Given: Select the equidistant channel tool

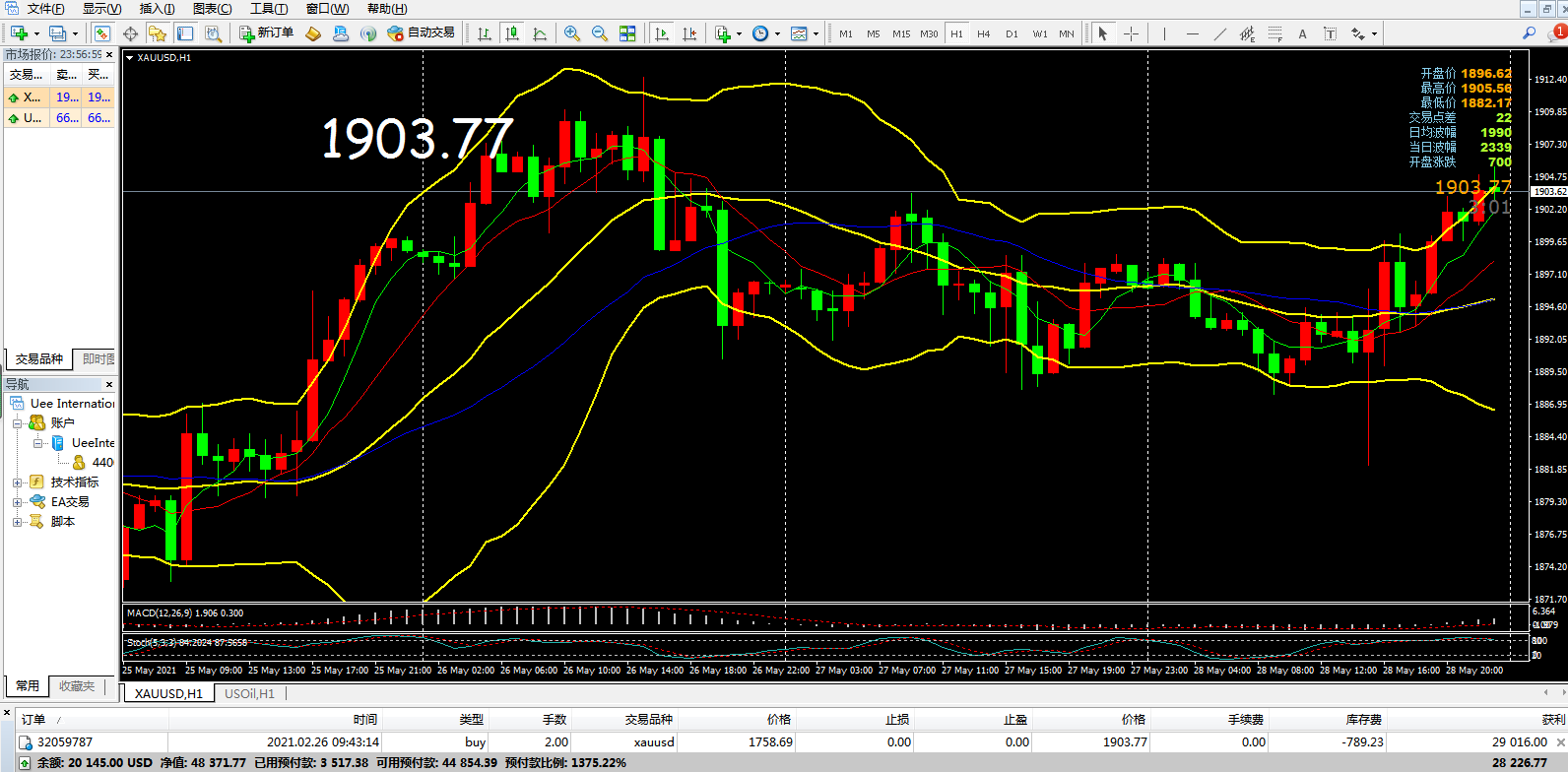Looking at the screenshot, I should (1248, 33).
